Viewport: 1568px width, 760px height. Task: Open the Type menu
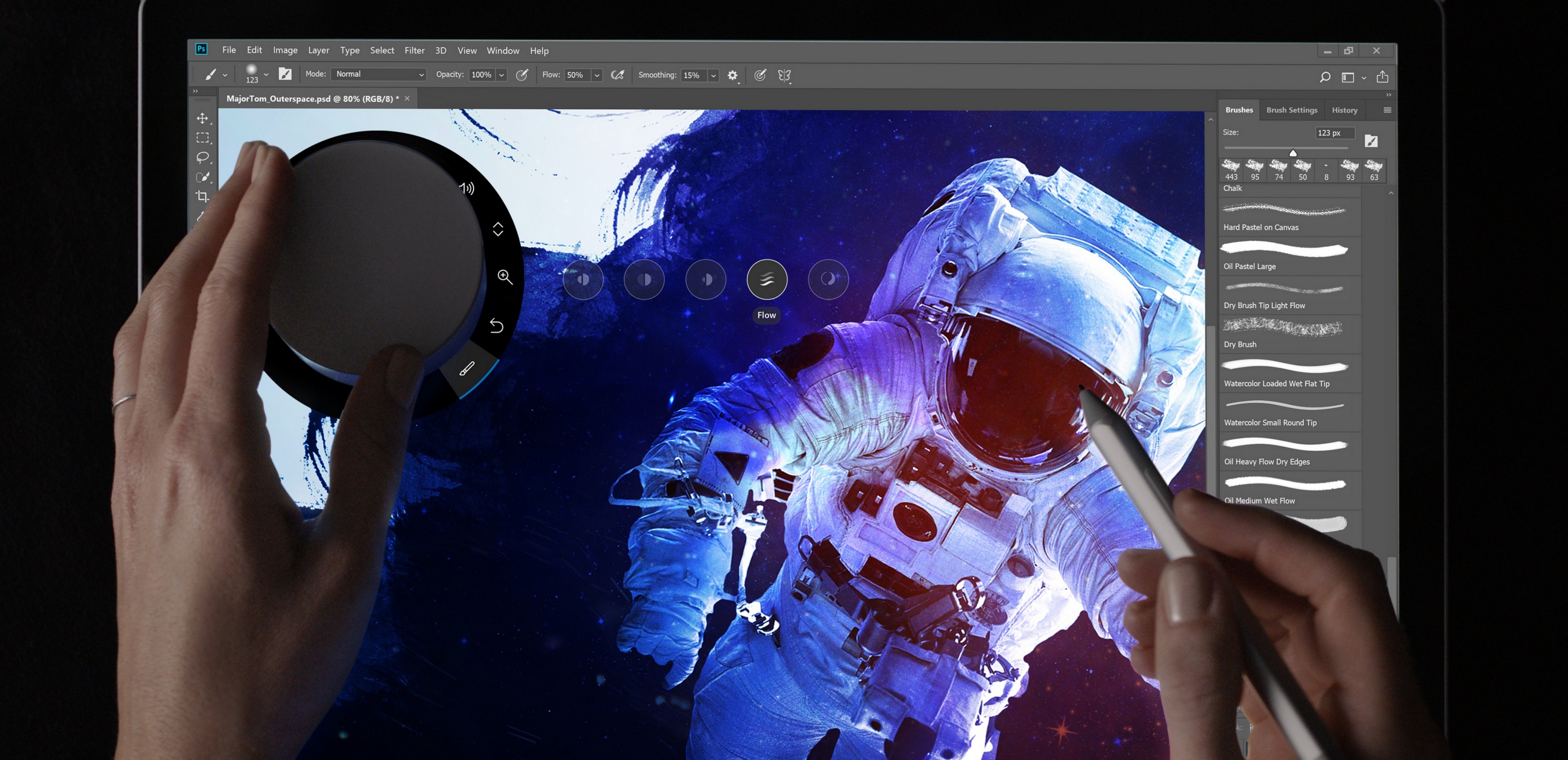pyautogui.click(x=349, y=51)
